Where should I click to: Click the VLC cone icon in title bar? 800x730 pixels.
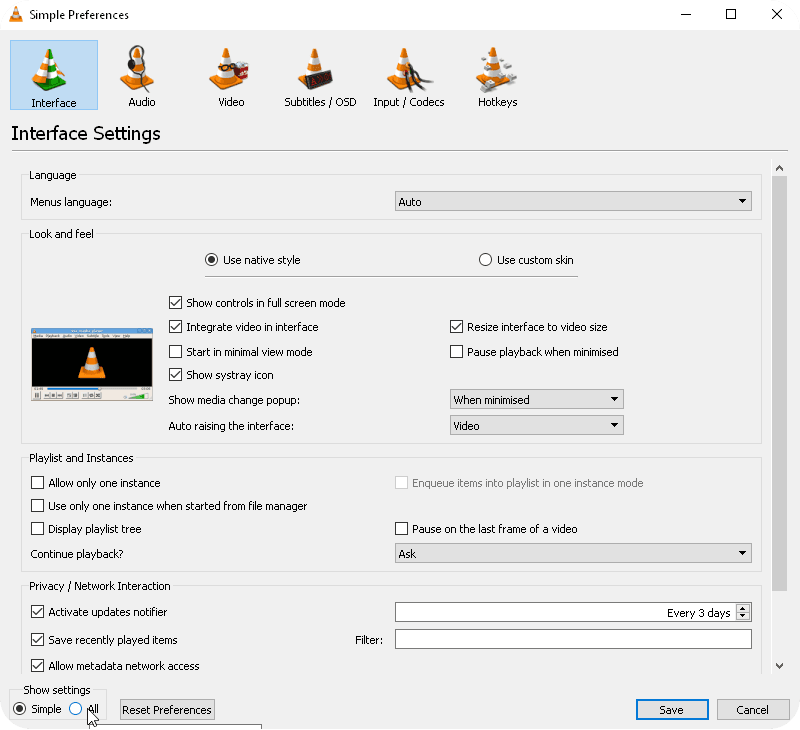point(16,14)
